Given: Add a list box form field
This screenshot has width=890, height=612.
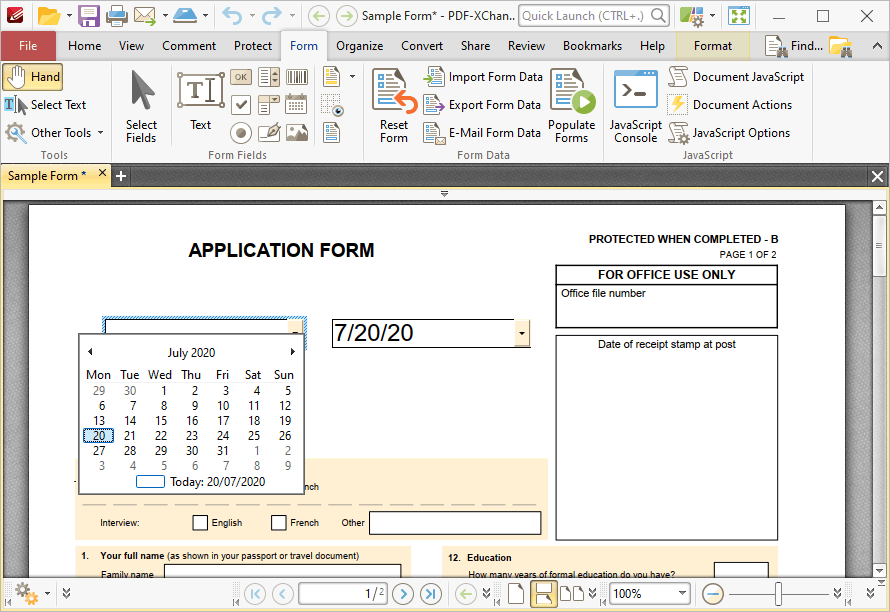Looking at the screenshot, I should [x=268, y=77].
